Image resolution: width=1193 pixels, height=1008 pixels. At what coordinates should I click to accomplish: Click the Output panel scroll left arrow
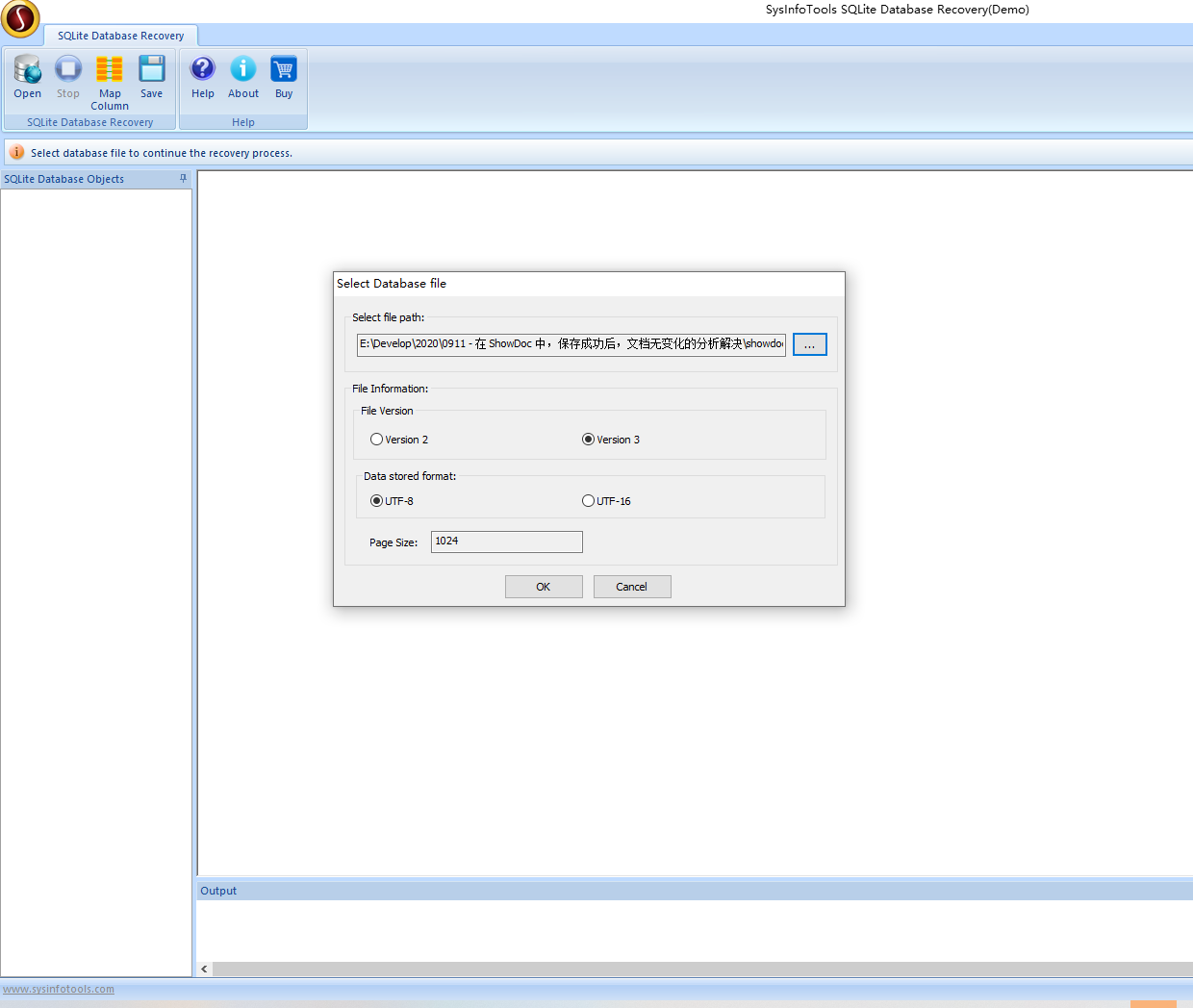pyautogui.click(x=204, y=969)
